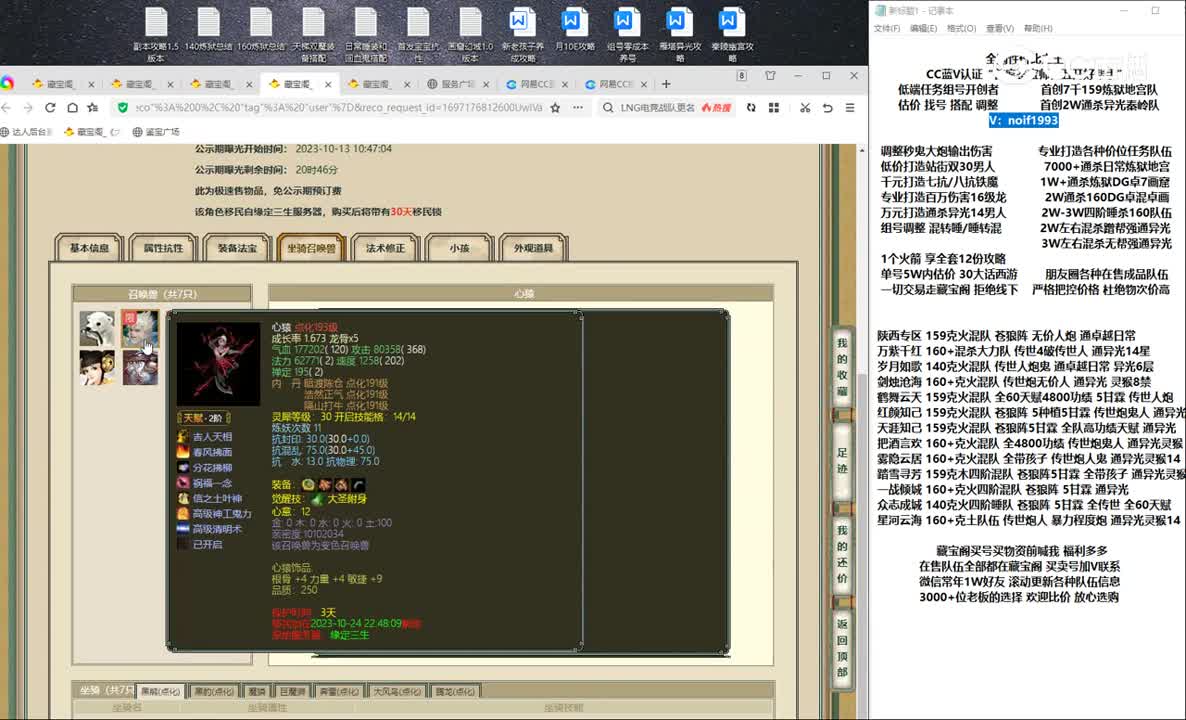
Task: Click the browser address bar URL
Action: (339, 107)
